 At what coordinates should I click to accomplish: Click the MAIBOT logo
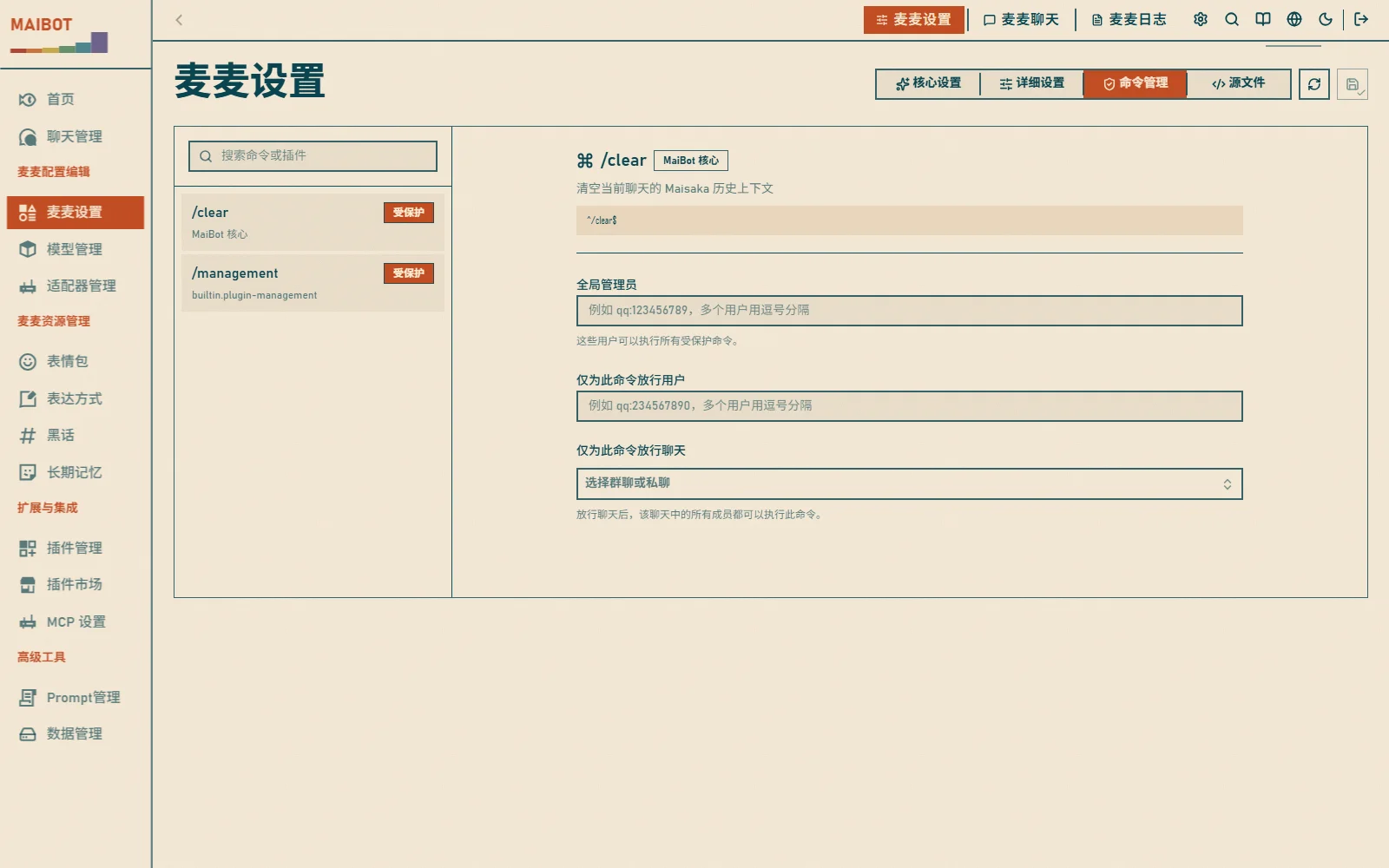(x=59, y=36)
